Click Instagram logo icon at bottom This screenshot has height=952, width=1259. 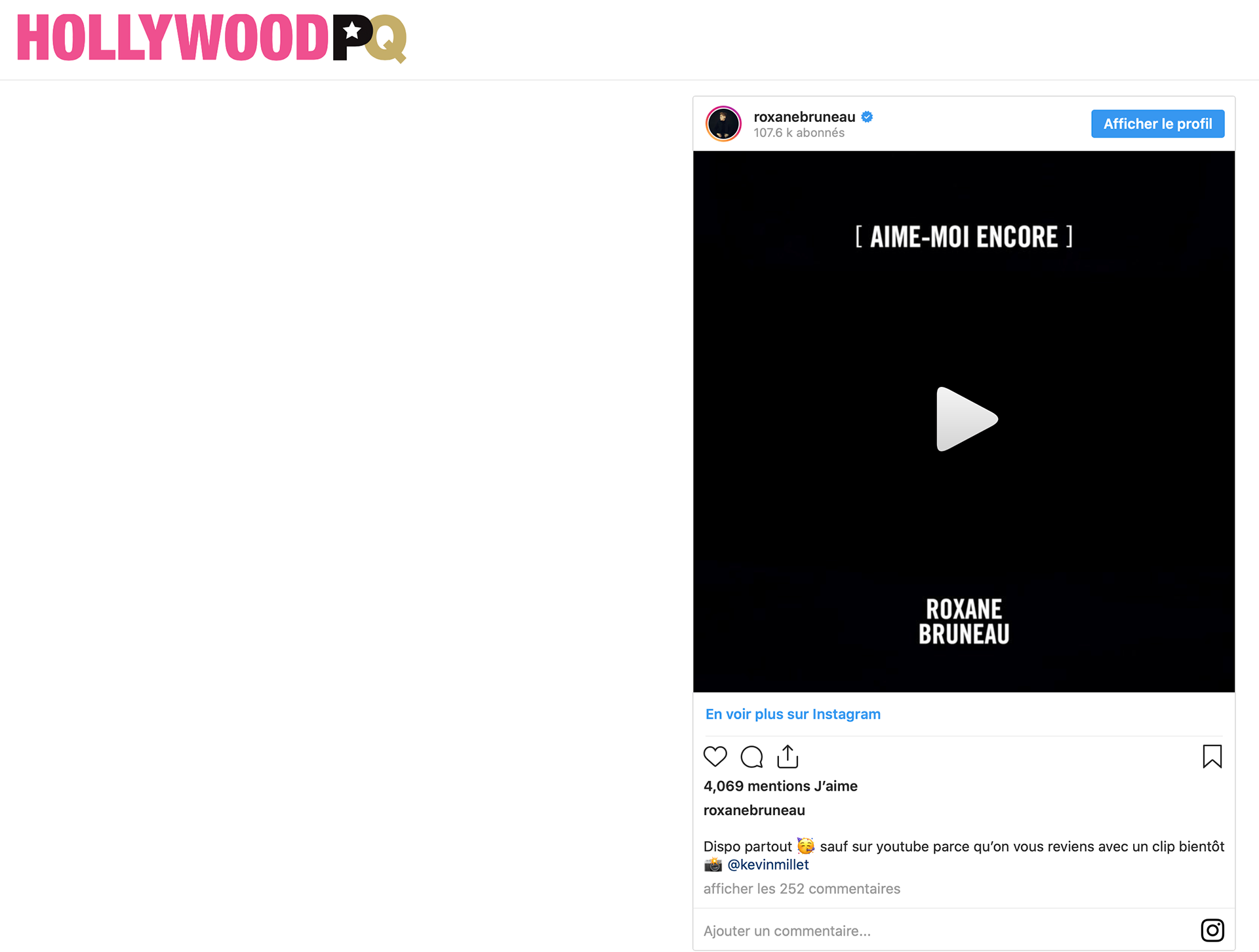(x=1212, y=930)
